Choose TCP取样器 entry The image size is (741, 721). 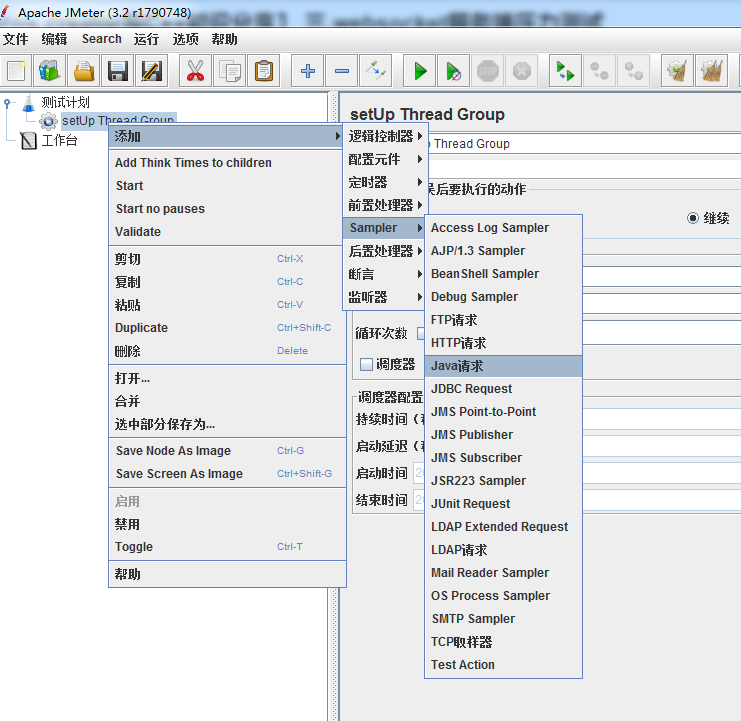click(x=503, y=642)
